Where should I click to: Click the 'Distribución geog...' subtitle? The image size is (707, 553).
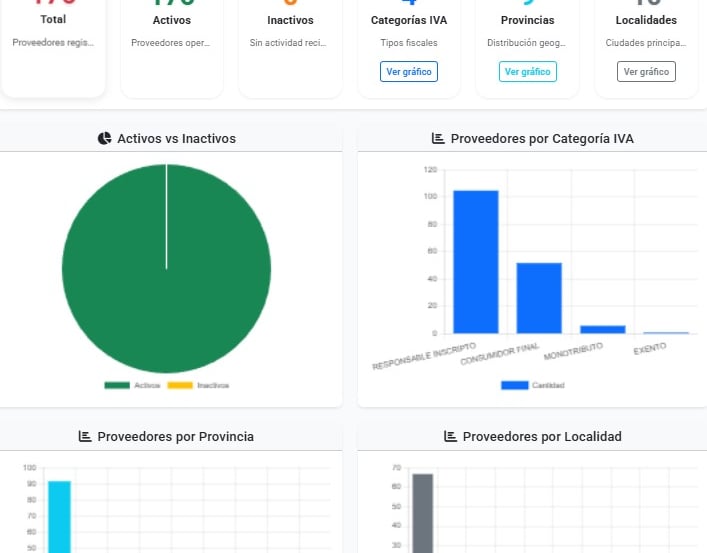(526, 42)
